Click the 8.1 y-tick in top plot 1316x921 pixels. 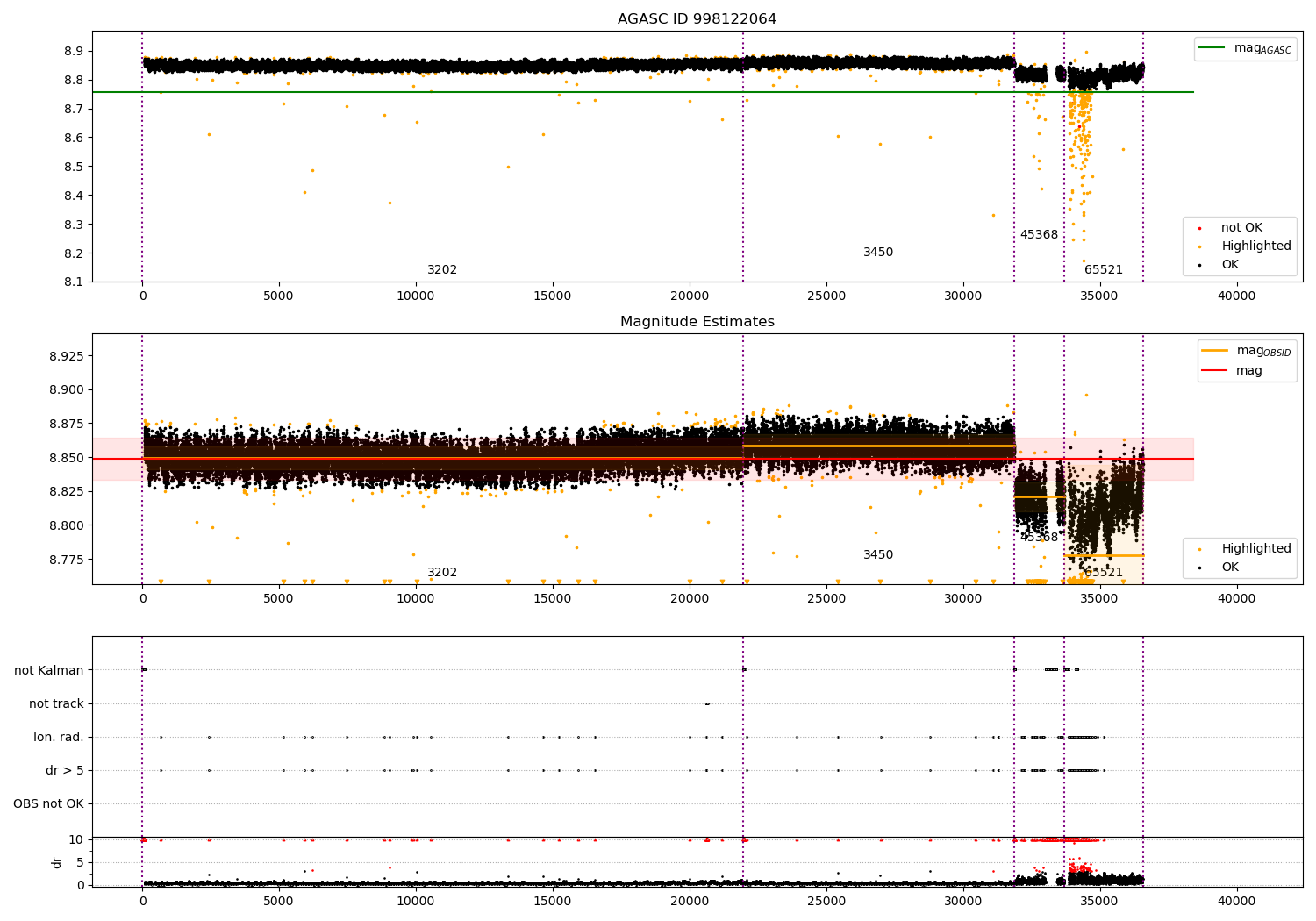[74, 282]
